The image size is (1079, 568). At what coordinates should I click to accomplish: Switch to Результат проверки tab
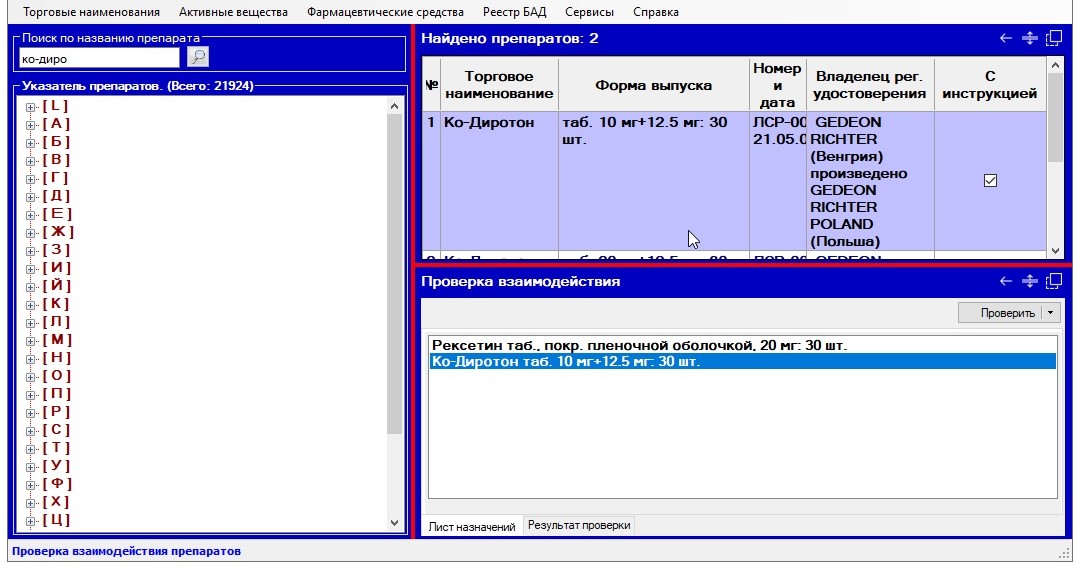(x=579, y=525)
